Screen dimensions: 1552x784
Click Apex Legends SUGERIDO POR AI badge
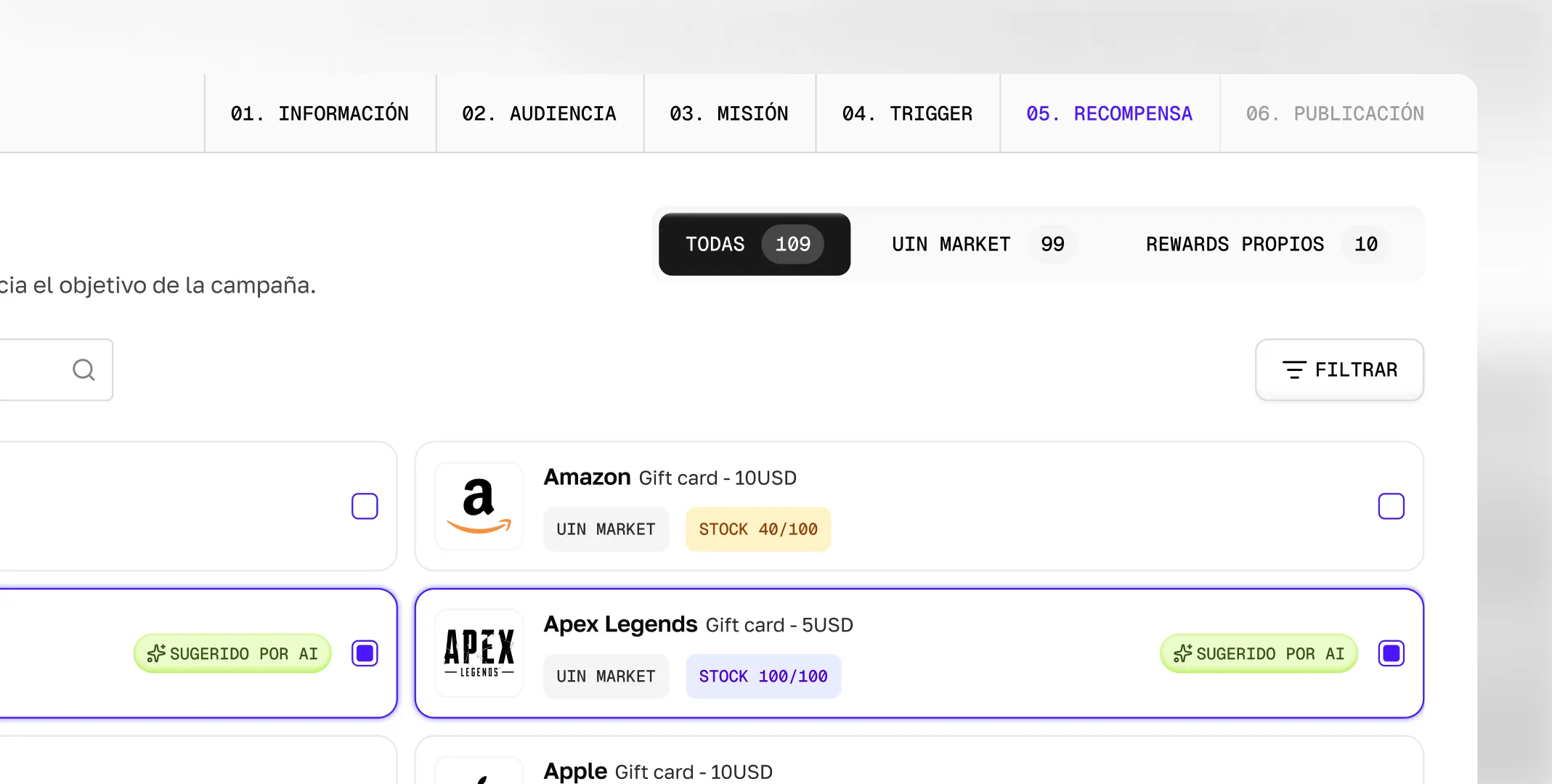[x=1259, y=653]
